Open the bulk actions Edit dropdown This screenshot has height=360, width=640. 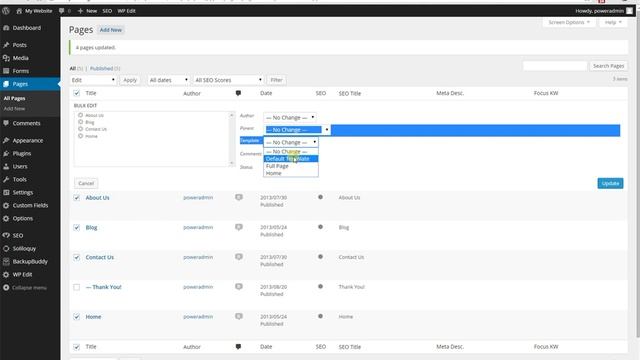pyautogui.click(x=93, y=80)
